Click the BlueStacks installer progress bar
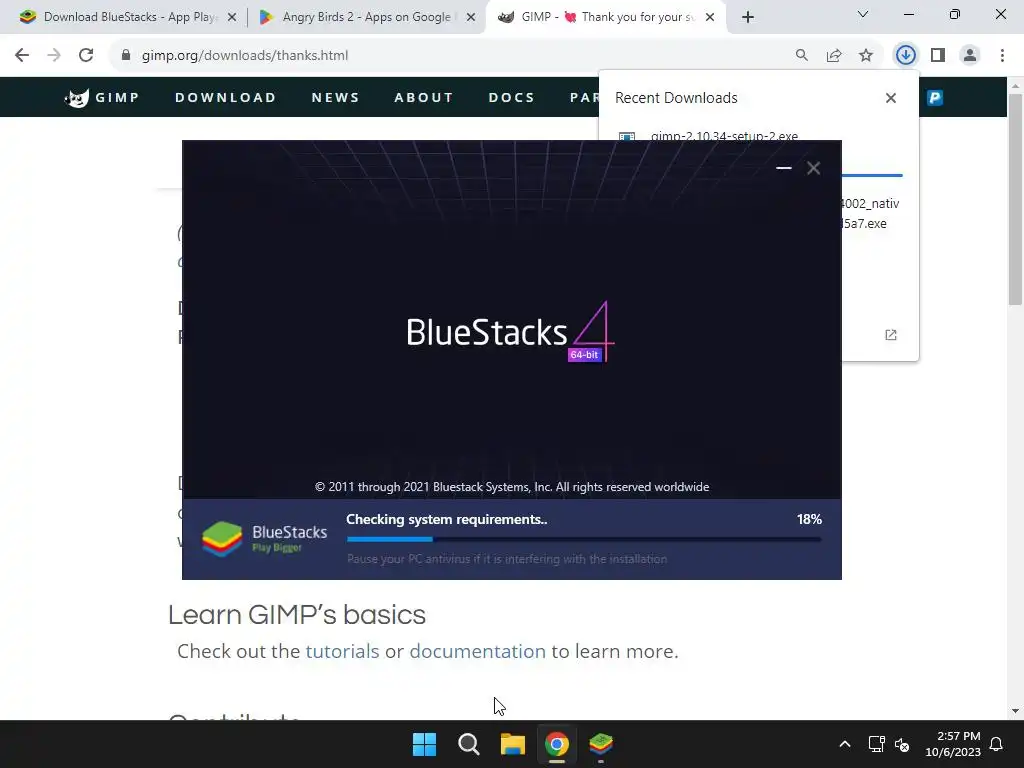1024x768 pixels. point(584,539)
